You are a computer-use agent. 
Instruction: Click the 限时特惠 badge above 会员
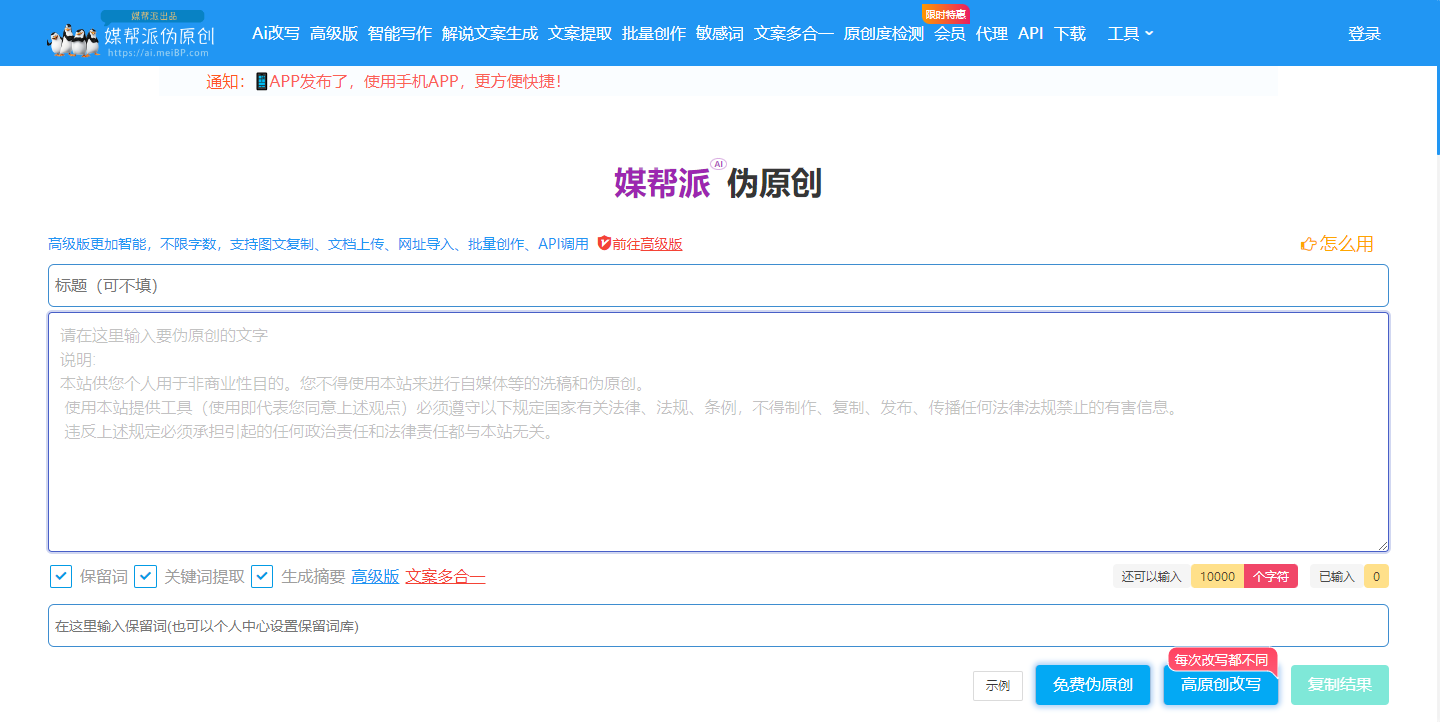[x=945, y=14]
